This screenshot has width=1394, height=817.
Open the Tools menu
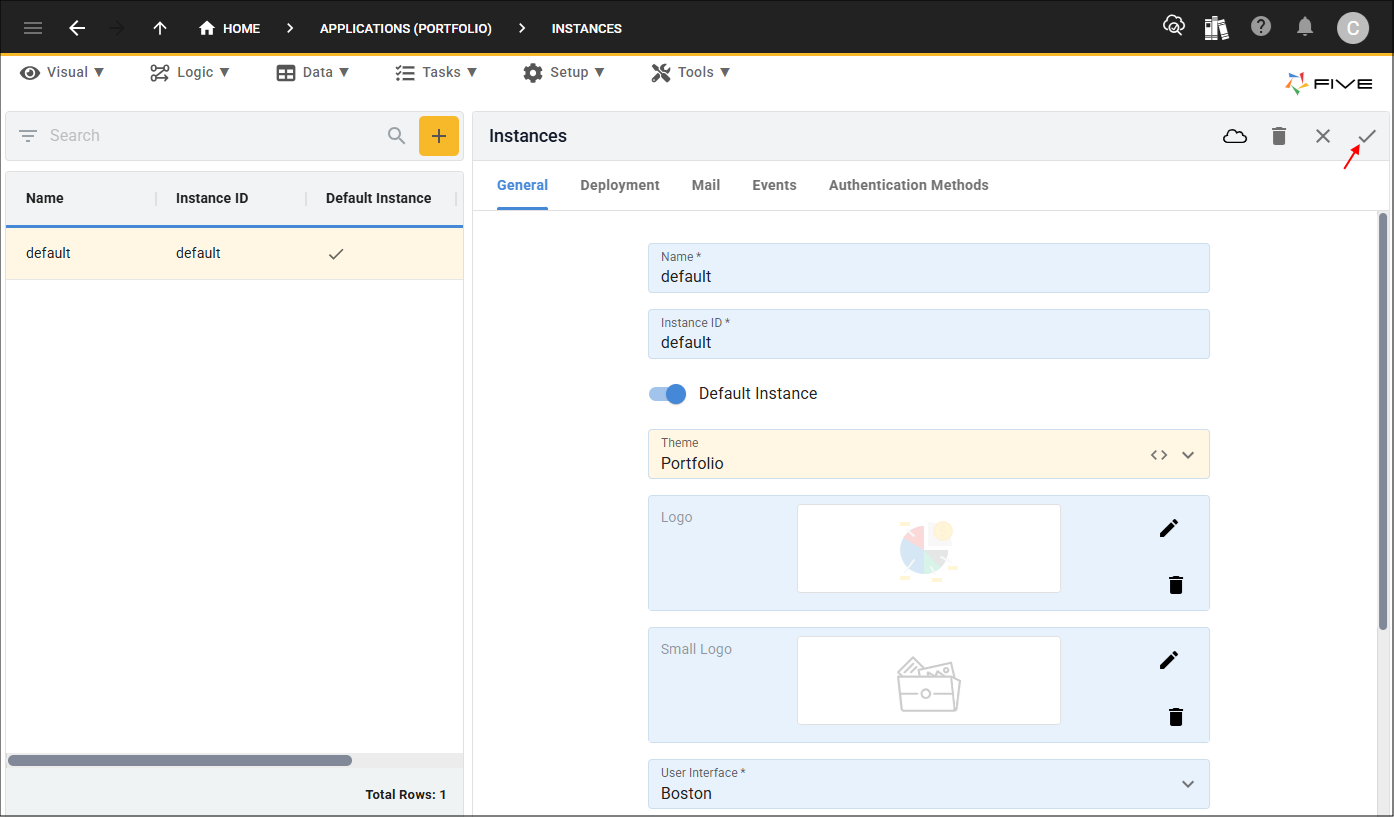click(x=691, y=72)
